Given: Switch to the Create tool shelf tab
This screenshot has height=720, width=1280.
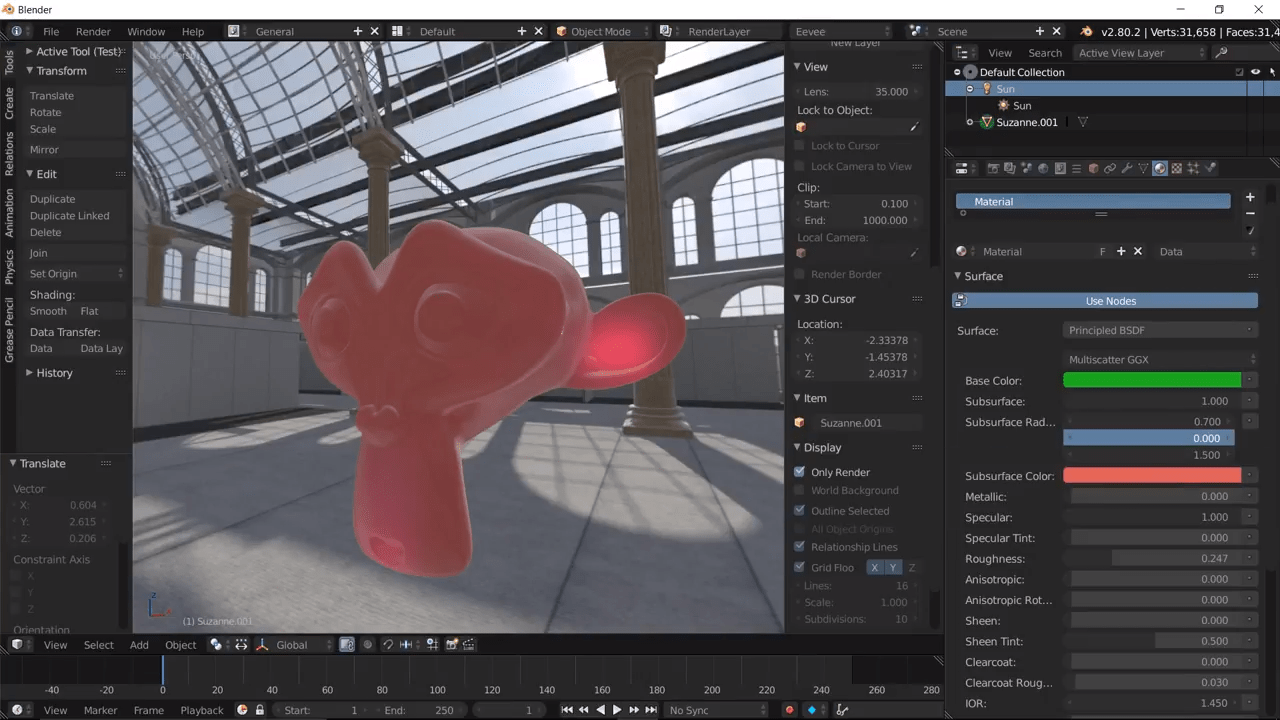Looking at the screenshot, I should click(9, 102).
